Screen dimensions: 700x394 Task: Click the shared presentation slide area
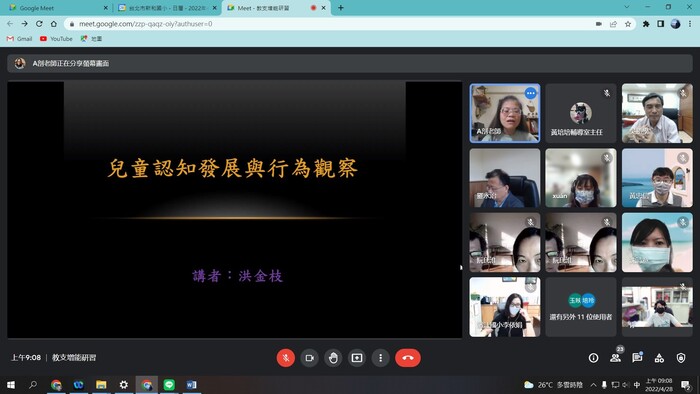234,209
